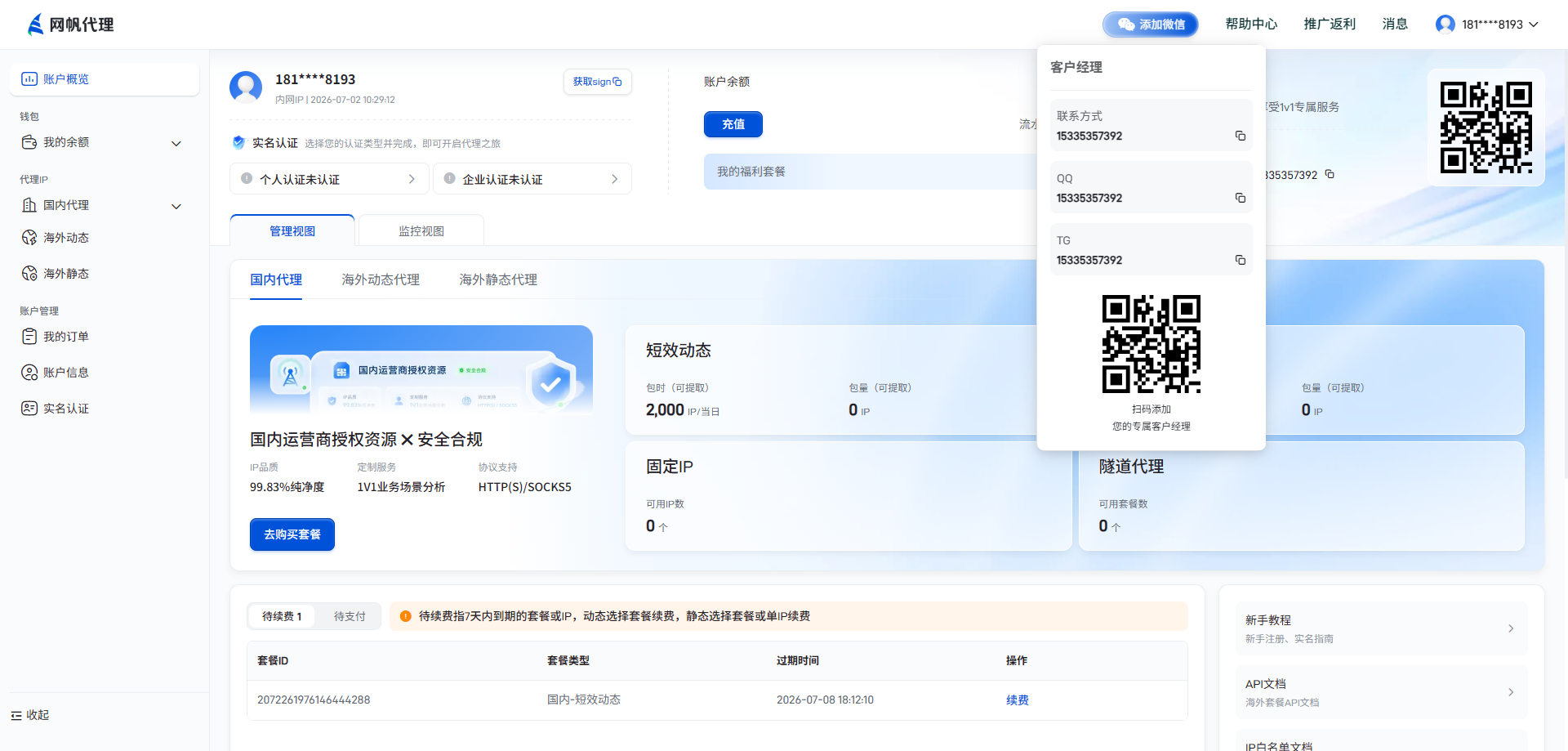Click 我的余额 wallet icon
This screenshot has height=751, width=1568.
click(29, 142)
